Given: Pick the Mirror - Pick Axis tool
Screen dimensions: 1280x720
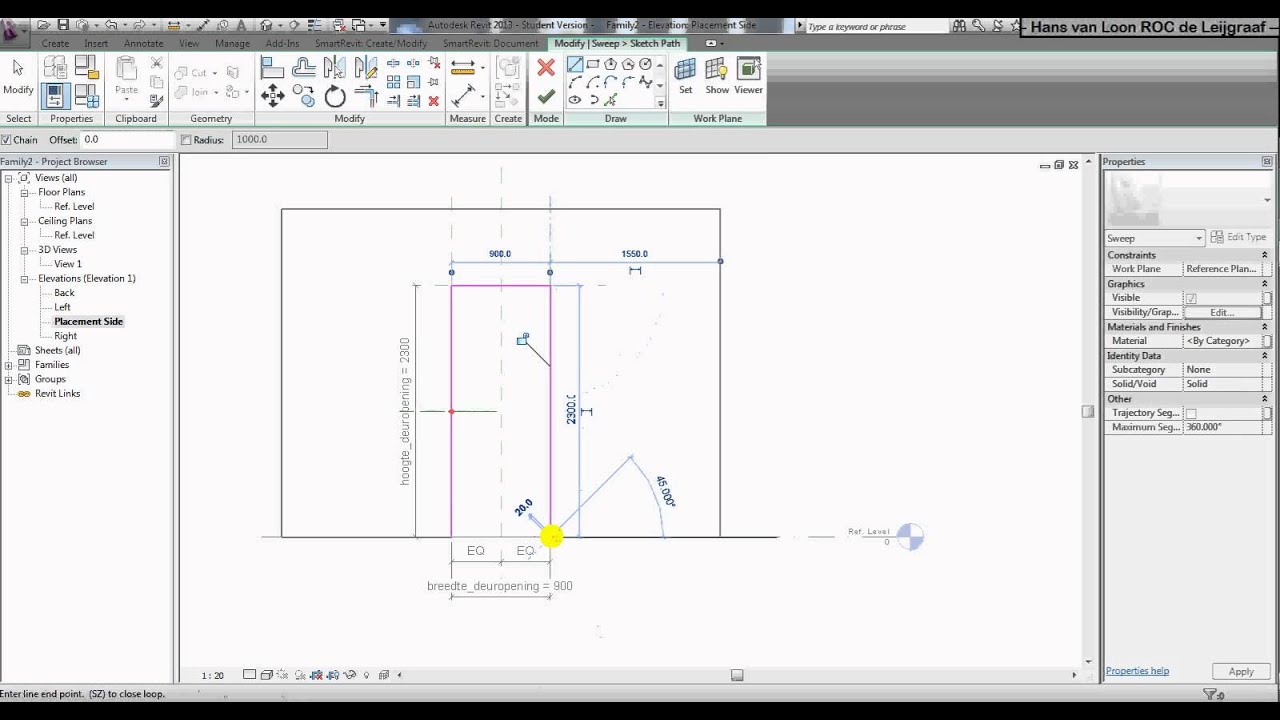Looking at the screenshot, I should (335, 67).
